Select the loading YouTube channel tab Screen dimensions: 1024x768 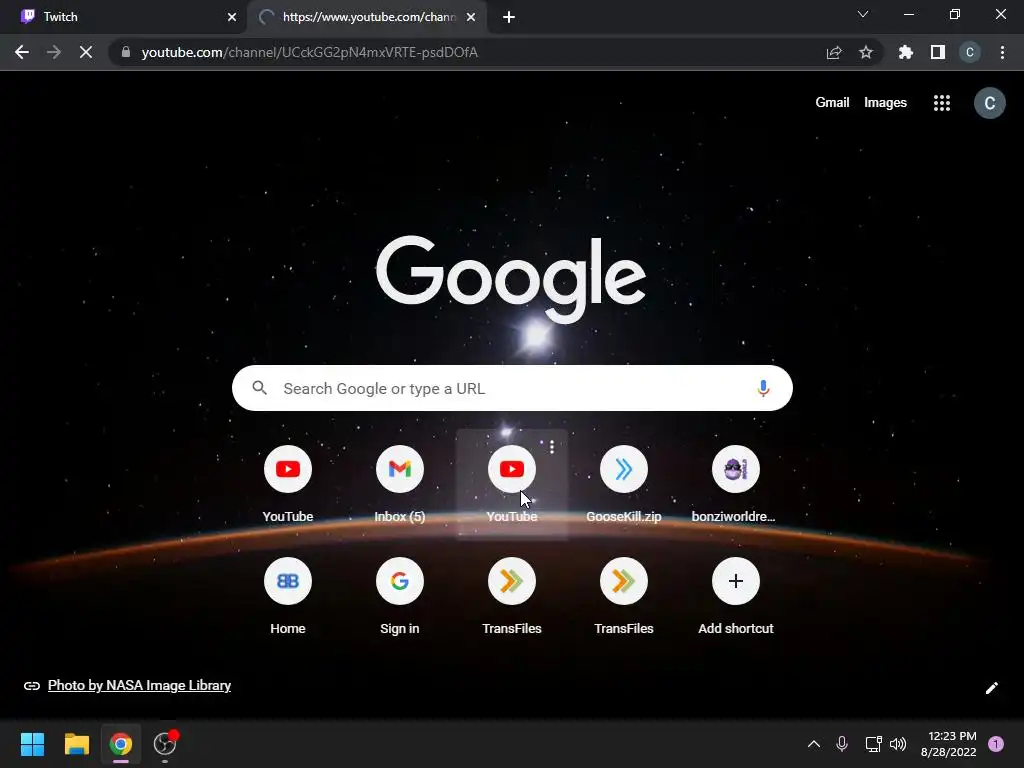(x=366, y=17)
